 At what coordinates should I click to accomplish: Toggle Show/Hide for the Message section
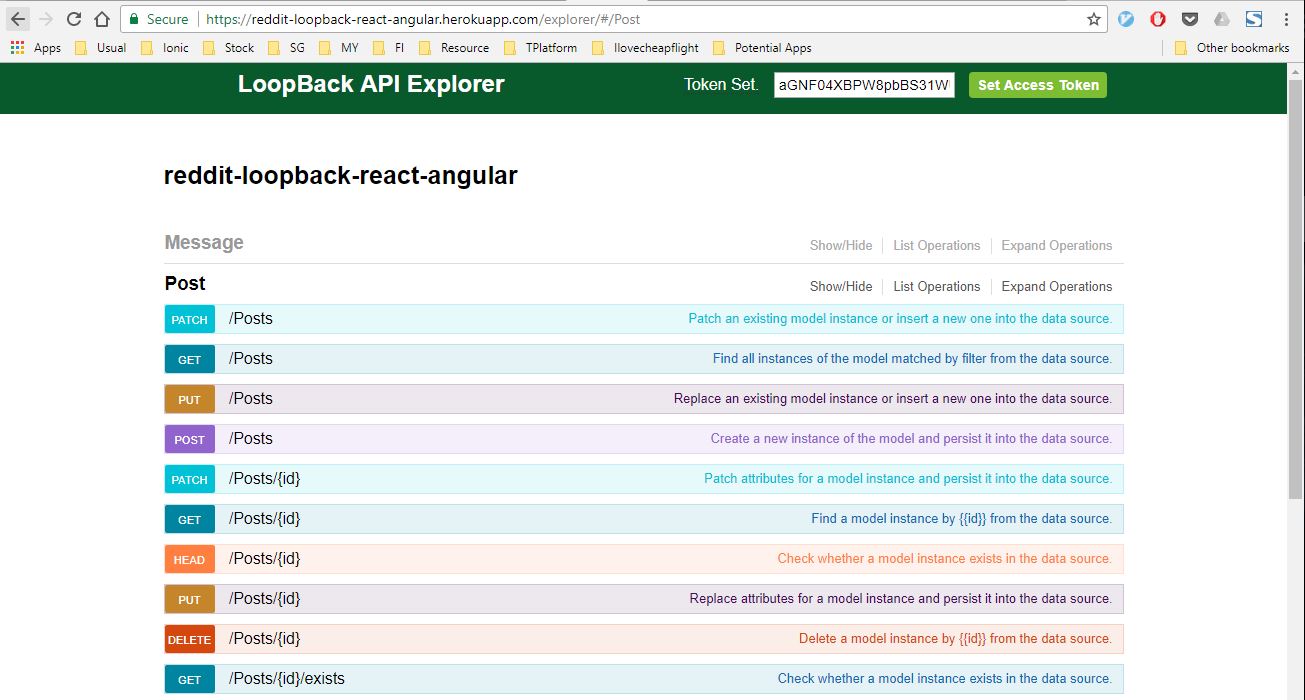[841, 245]
